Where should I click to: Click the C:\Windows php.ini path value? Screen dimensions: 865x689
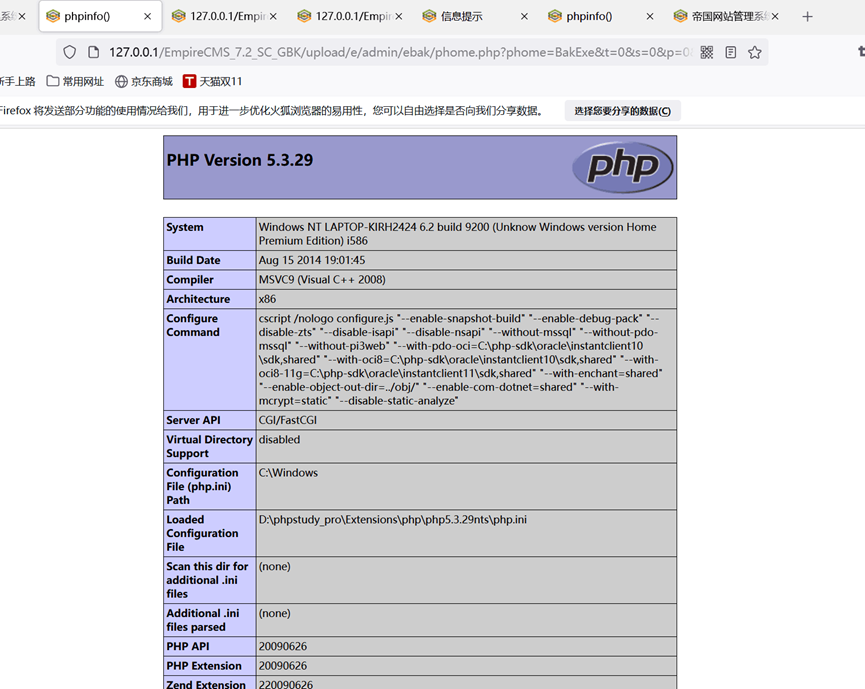tap(288, 473)
